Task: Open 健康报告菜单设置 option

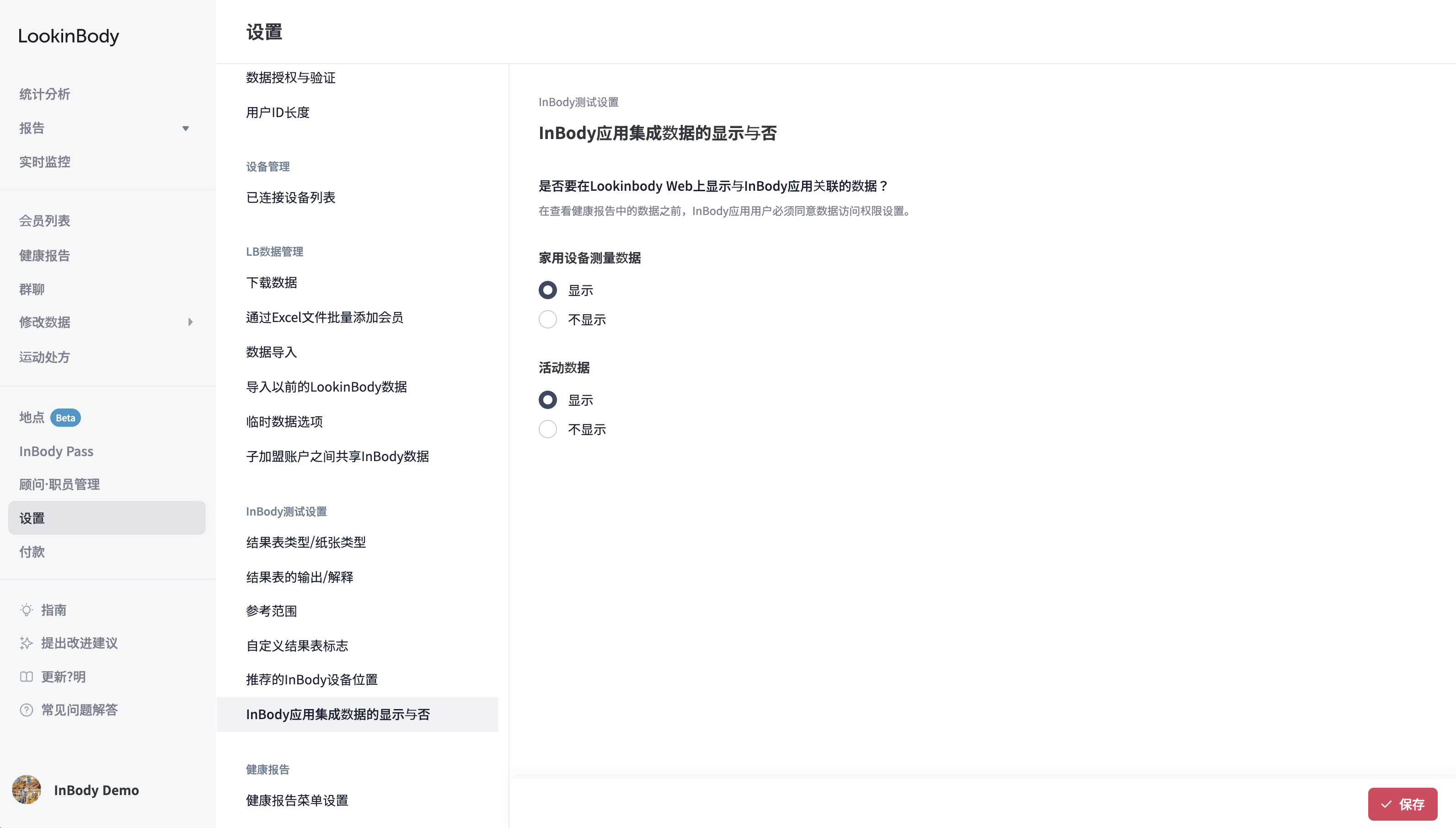Action: 297,801
